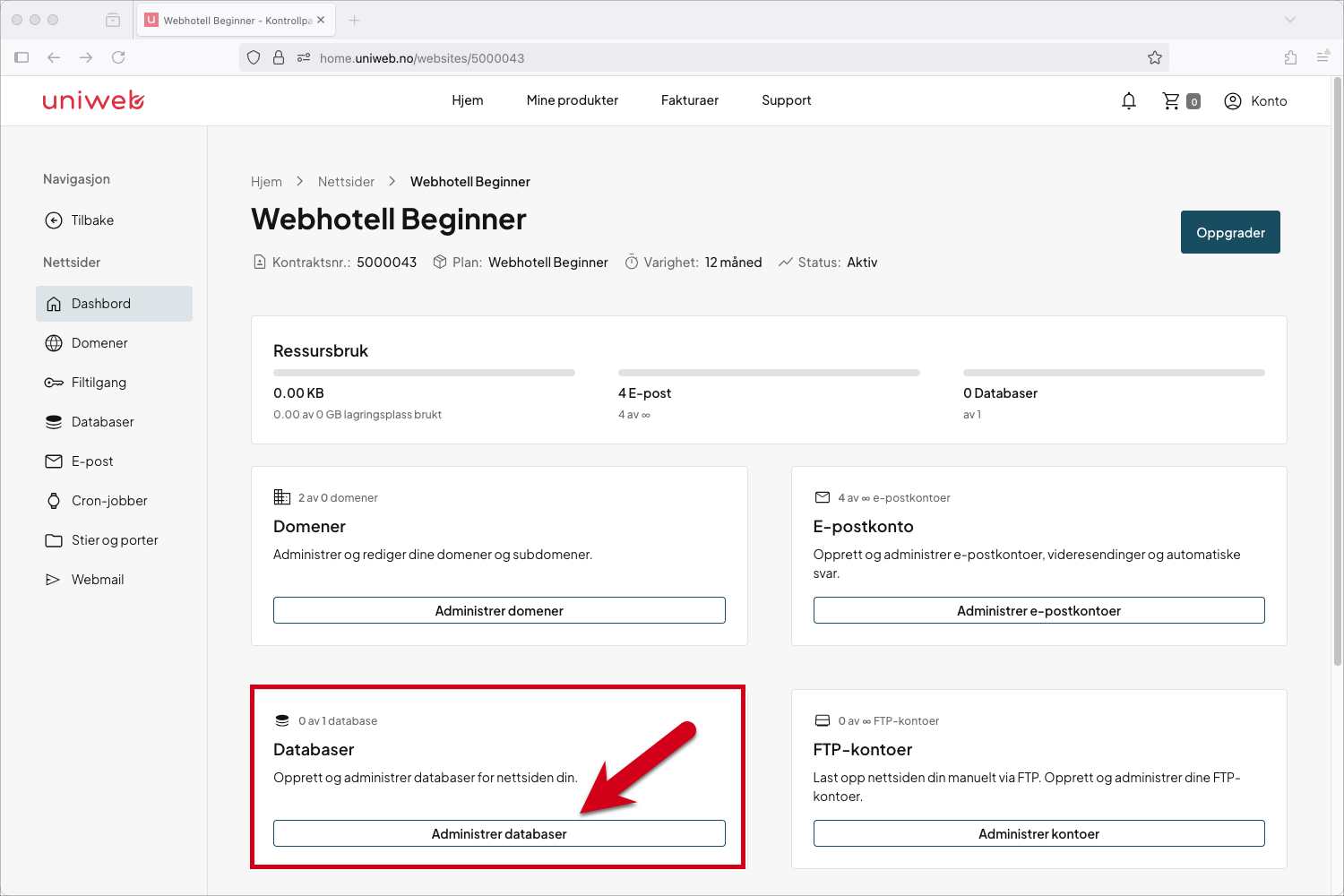Open Support in top navigation
This screenshot has width=1344, height=896.
(787, 100)
